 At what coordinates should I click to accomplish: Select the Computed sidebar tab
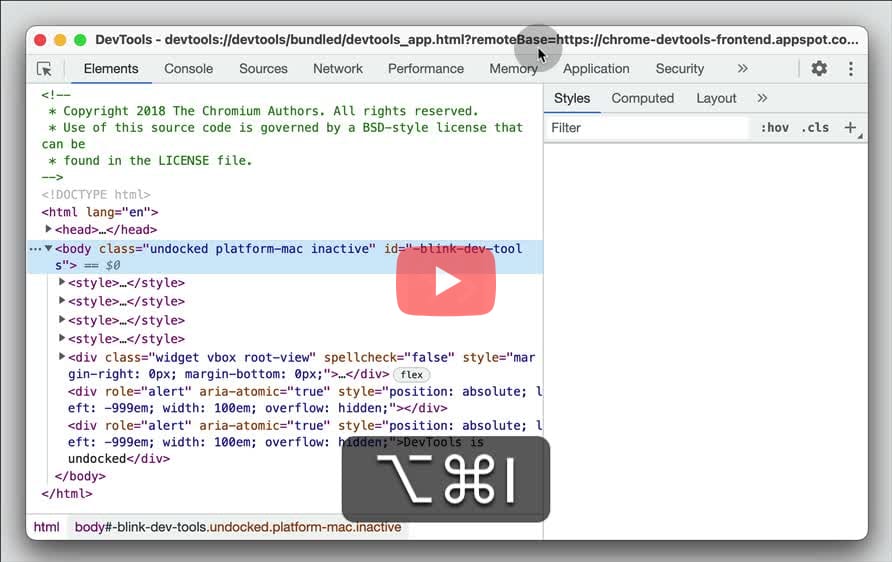pos(642,98)
